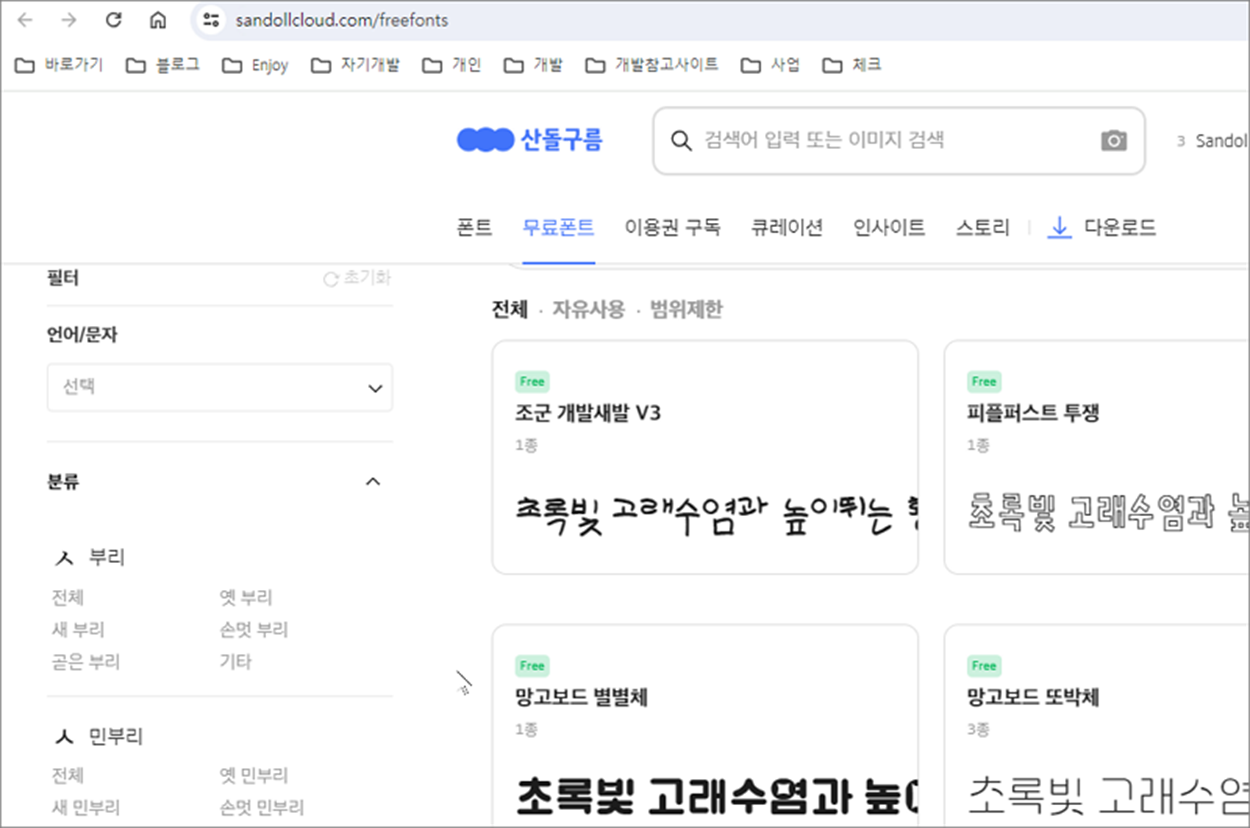This screenshot has width=1250, height=828.
Task: Open the 폰트 menu tab
Action: coord(475,228)
